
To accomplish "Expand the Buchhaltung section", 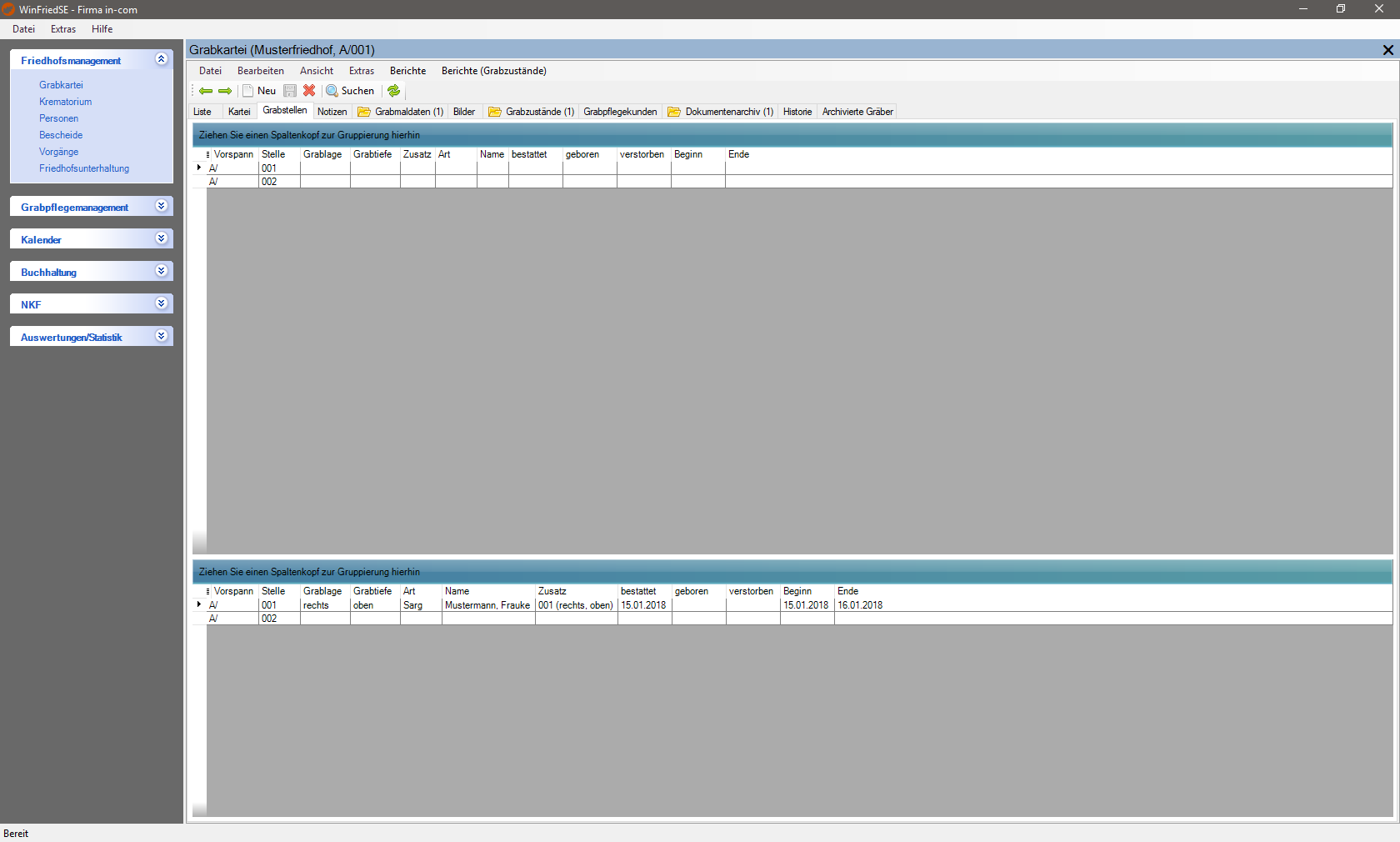I will (162, 271).
